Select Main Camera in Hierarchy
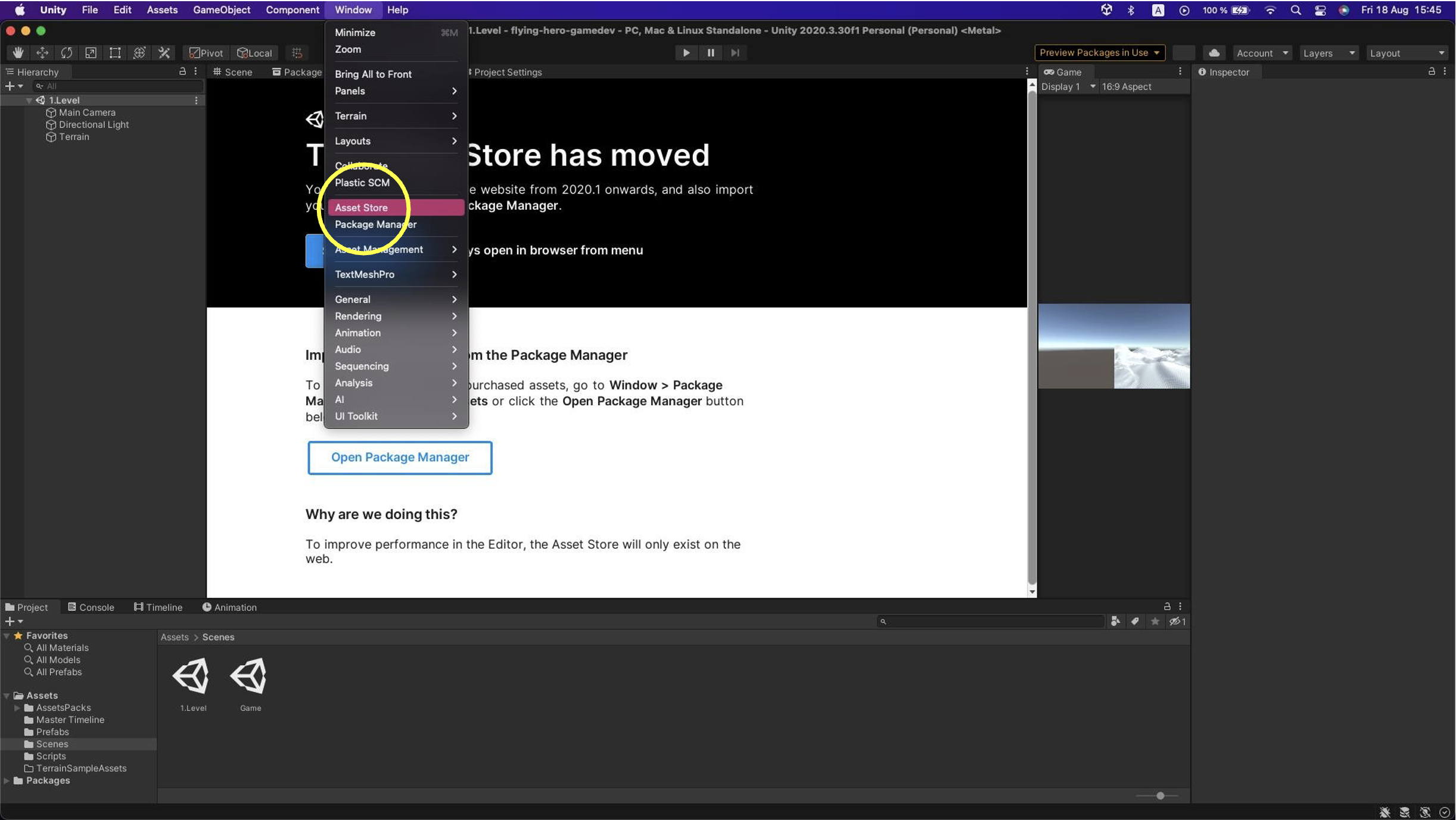Screen dimensions: 1456x820 coord(87,113)
